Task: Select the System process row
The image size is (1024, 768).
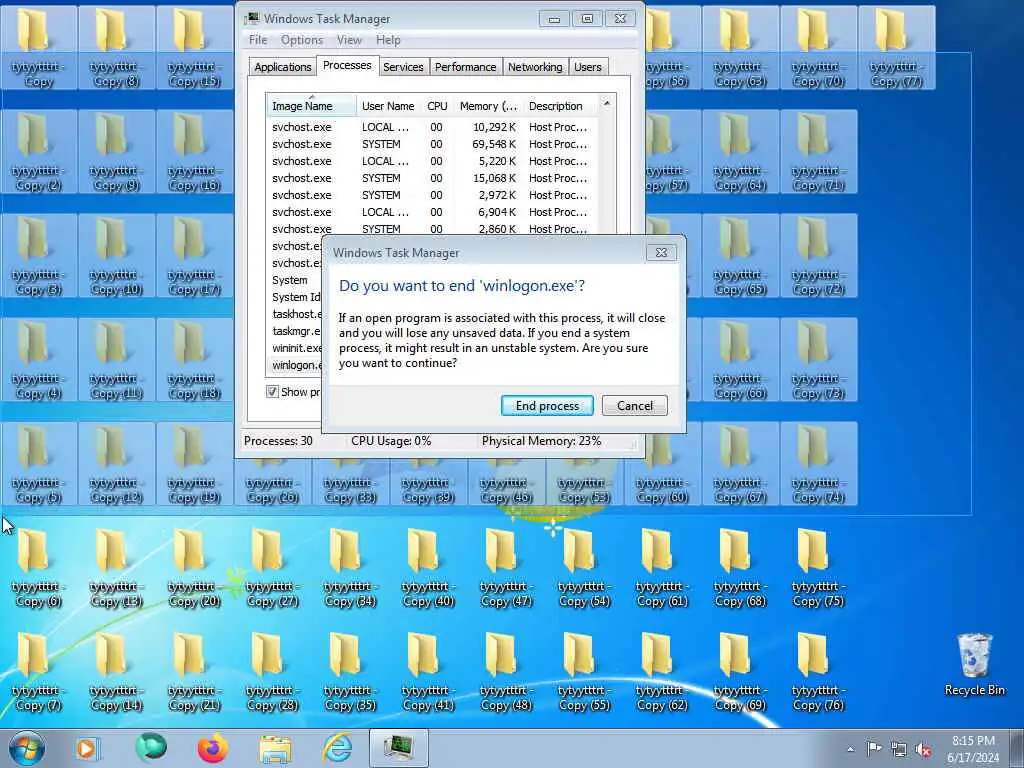Action: tap(295, 280)
